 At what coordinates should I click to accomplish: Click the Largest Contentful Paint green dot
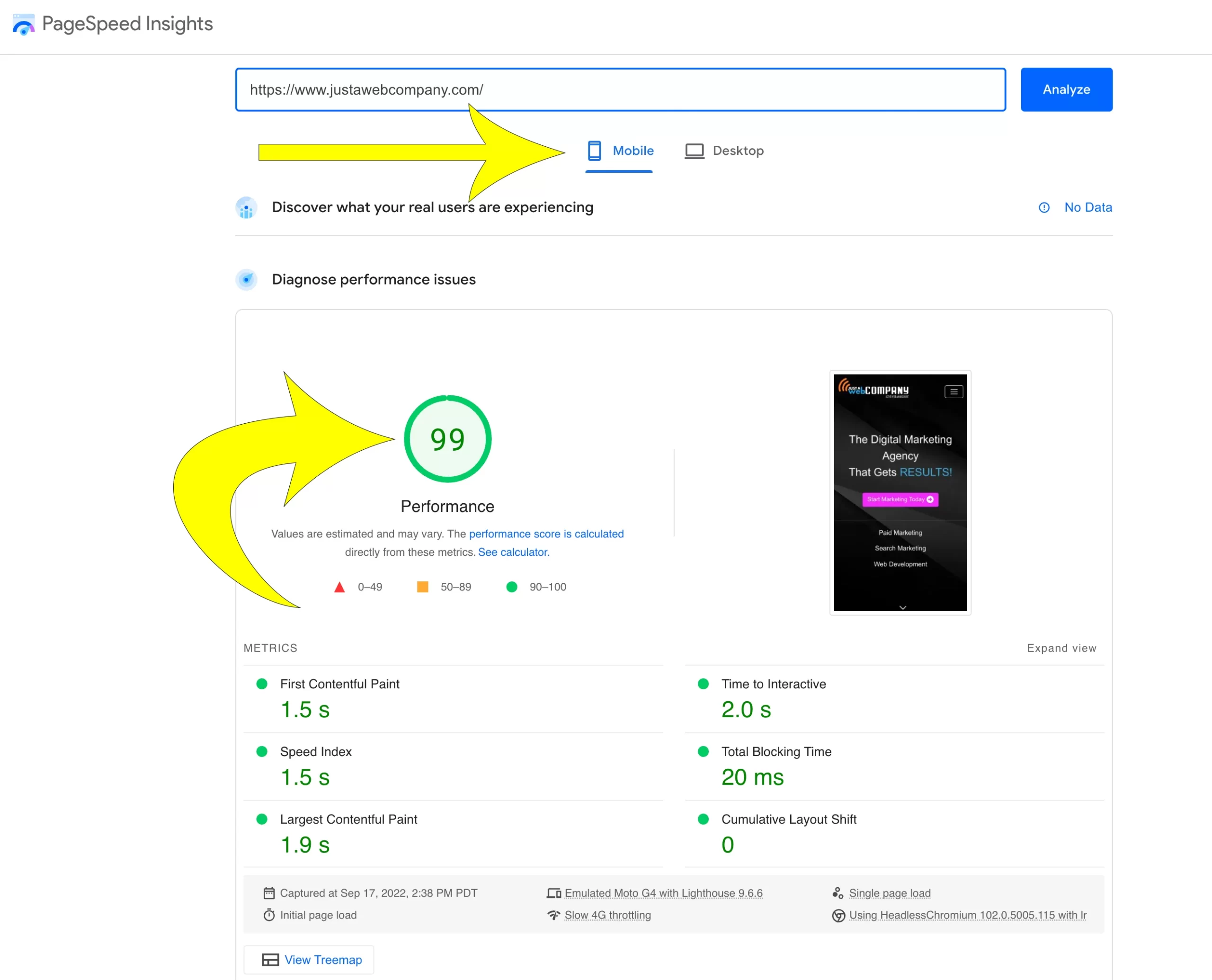click(x=262, y=820)
